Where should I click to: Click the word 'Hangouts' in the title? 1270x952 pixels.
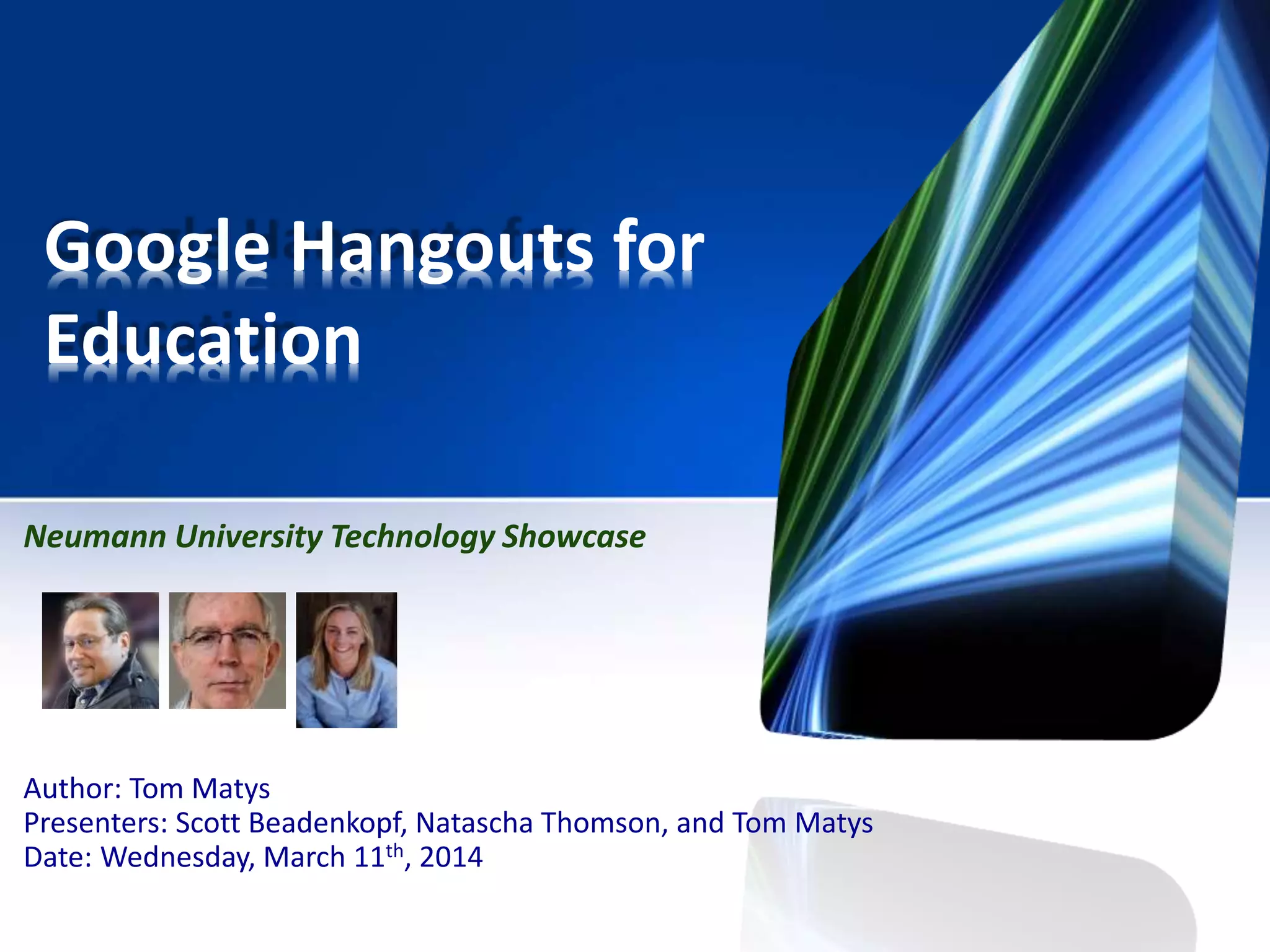point(442,248)
